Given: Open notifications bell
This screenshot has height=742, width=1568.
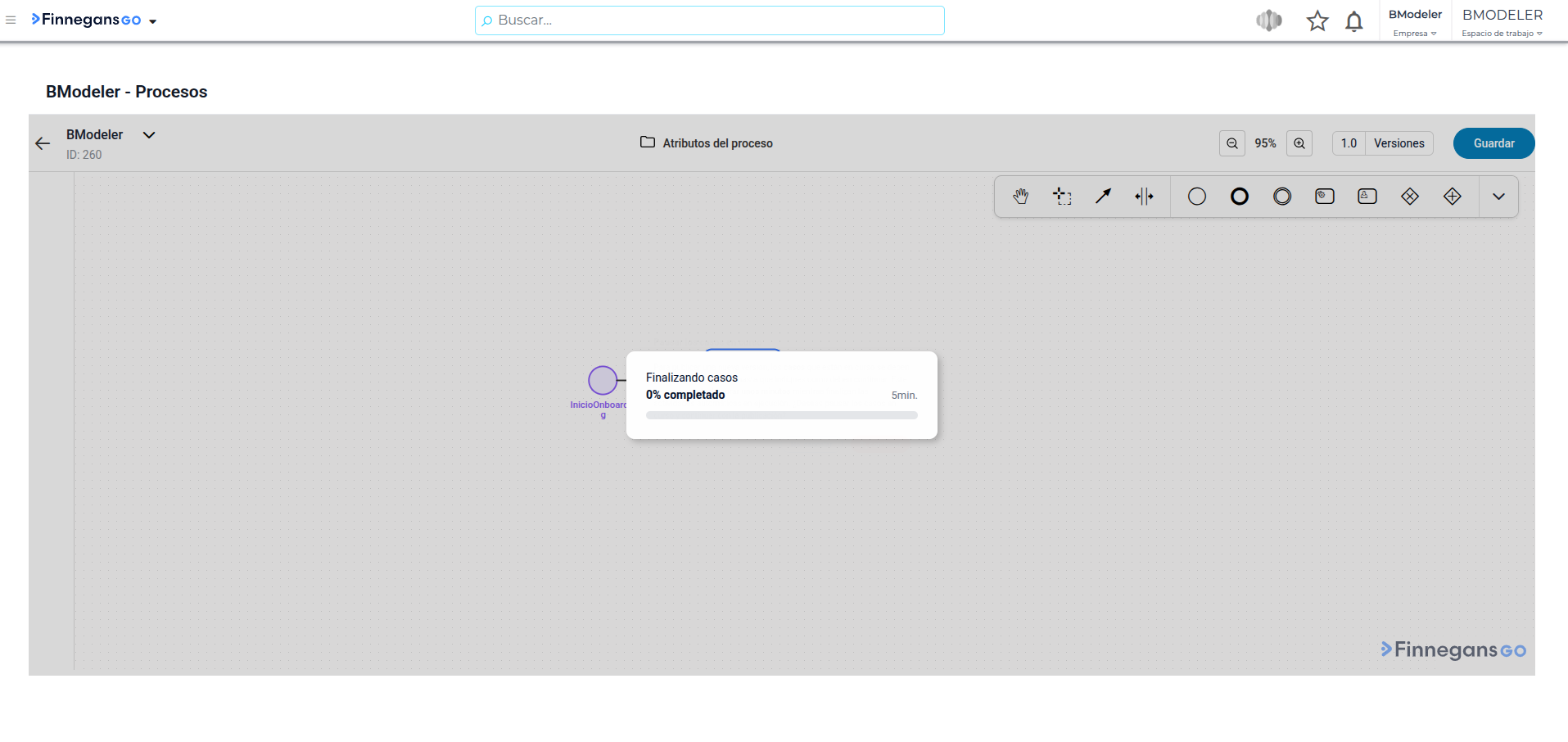Looking at the screenshot, I should point(1354,21).
